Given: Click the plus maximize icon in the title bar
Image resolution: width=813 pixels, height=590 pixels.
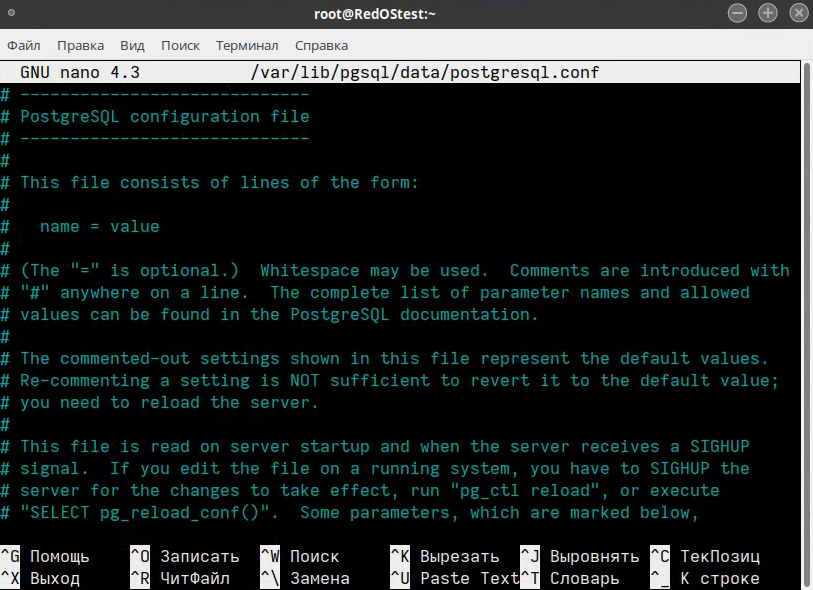Looking at the screenshot, I should coord(767,13).
